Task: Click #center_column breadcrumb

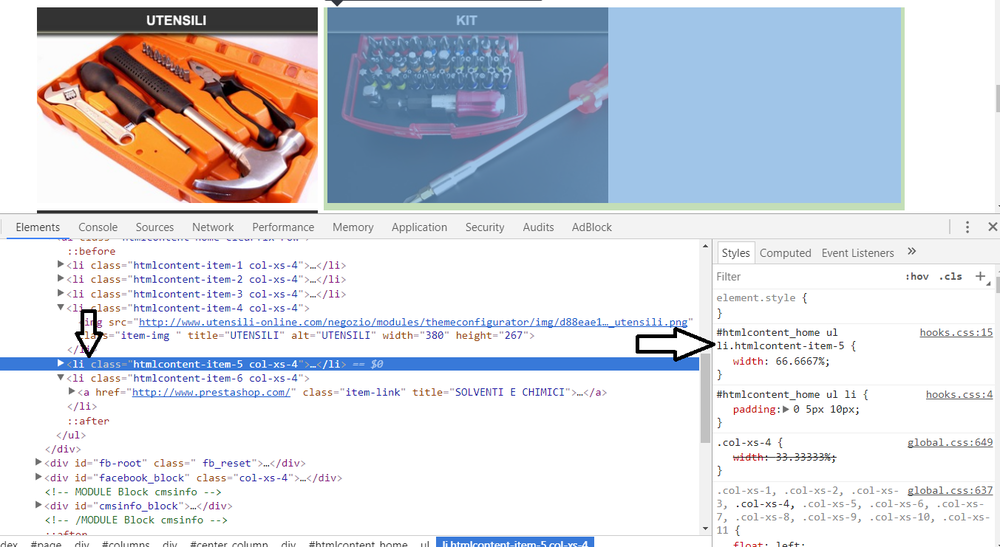Action: (229, 543)
